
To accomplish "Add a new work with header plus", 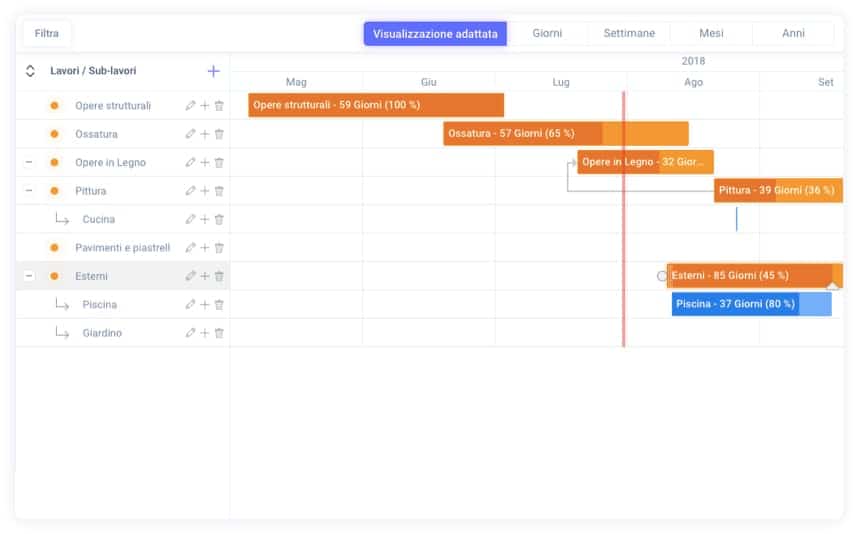I will 213,71.
